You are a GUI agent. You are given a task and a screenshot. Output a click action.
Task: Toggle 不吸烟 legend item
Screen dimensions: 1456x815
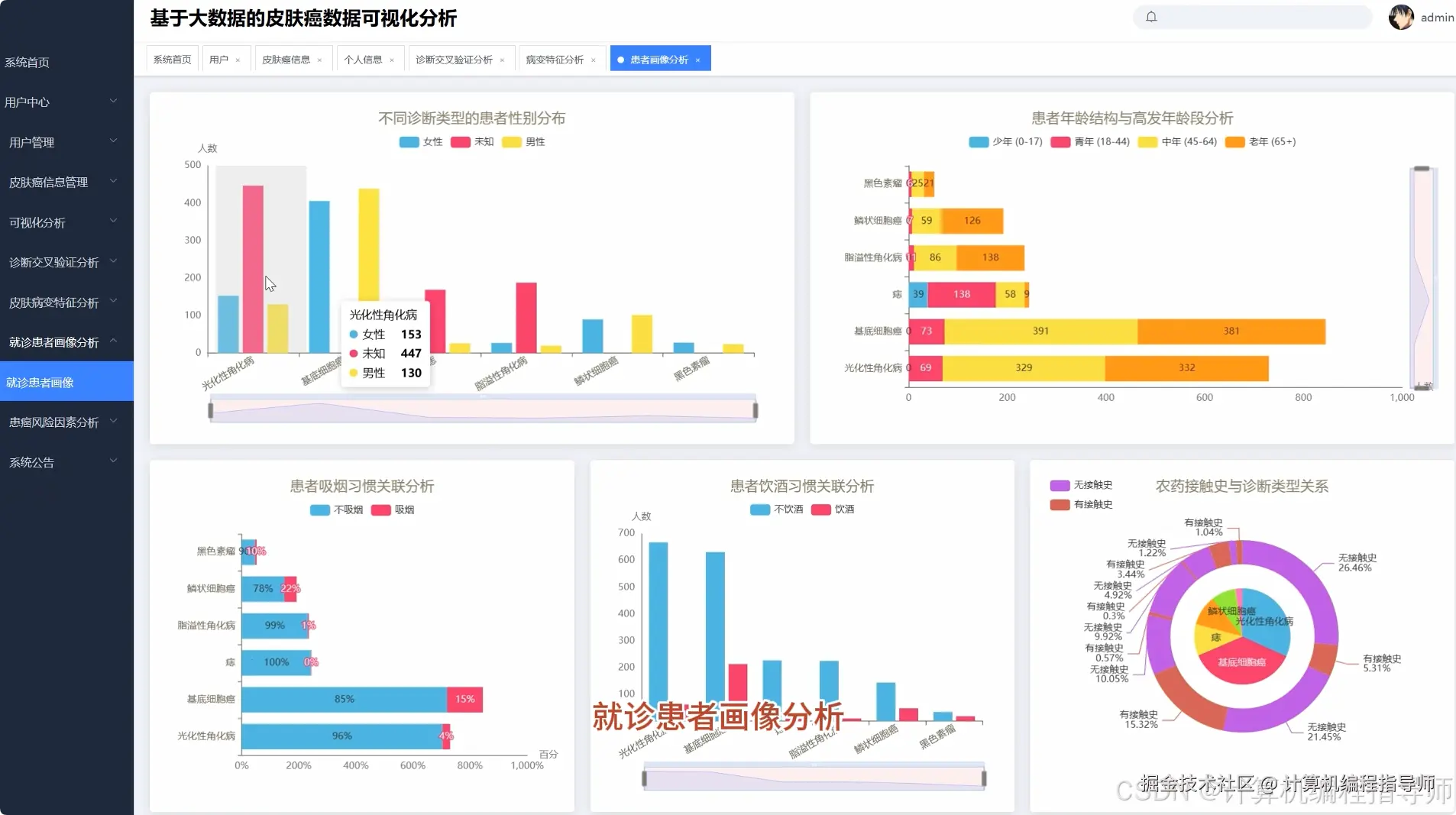click(336, 509)
